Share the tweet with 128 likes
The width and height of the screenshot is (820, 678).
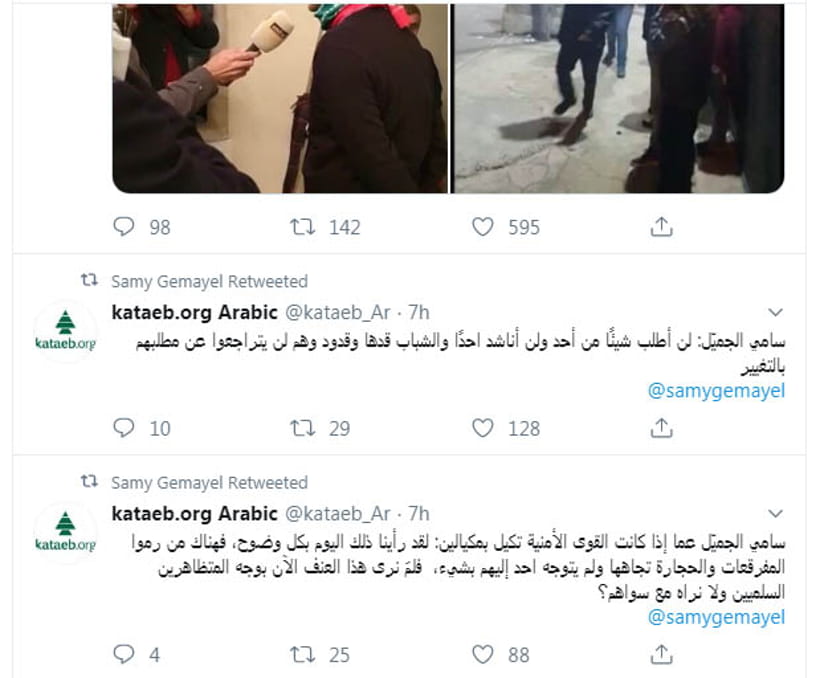pyautogui.click(x=661, y=428)
